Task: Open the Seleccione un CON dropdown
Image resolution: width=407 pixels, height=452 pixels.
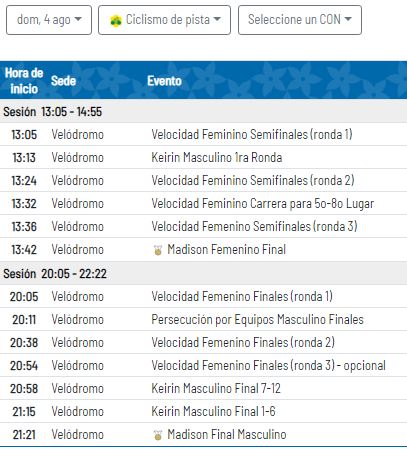Action: [x=300, y=20]
